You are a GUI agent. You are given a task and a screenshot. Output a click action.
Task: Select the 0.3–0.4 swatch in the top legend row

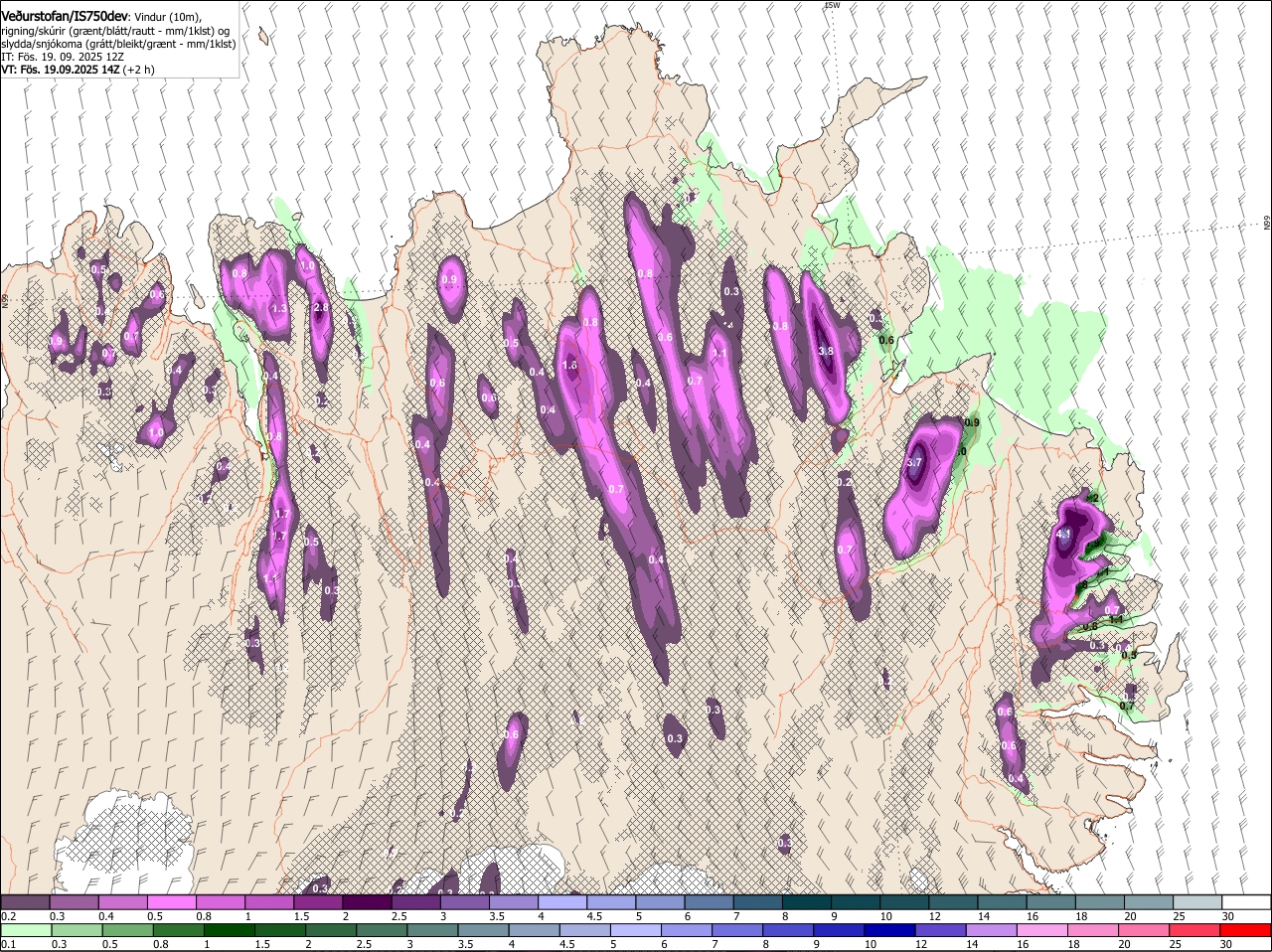[x=74, y=902]
